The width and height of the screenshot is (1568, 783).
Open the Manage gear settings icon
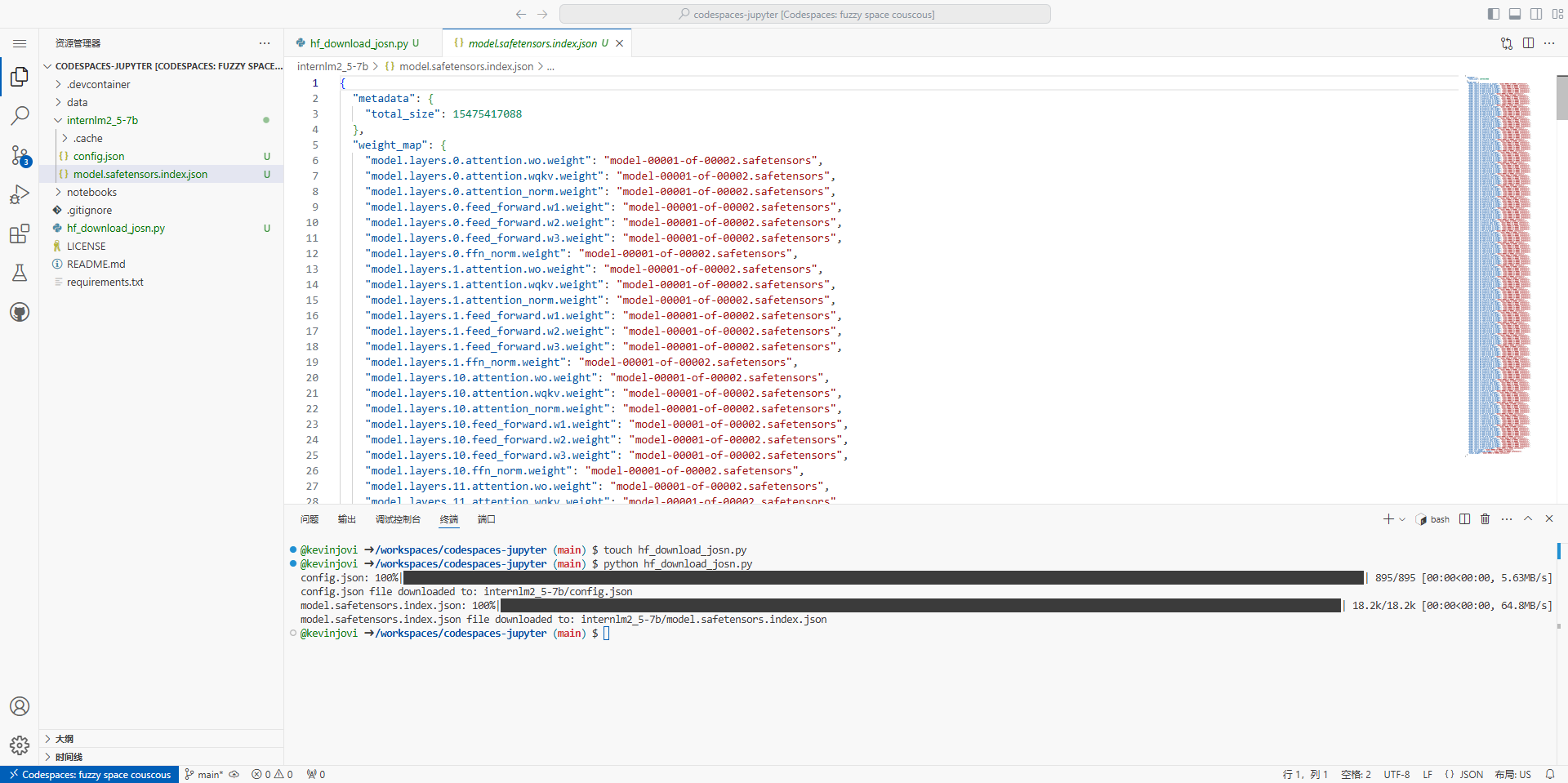(x=20, y=745)
